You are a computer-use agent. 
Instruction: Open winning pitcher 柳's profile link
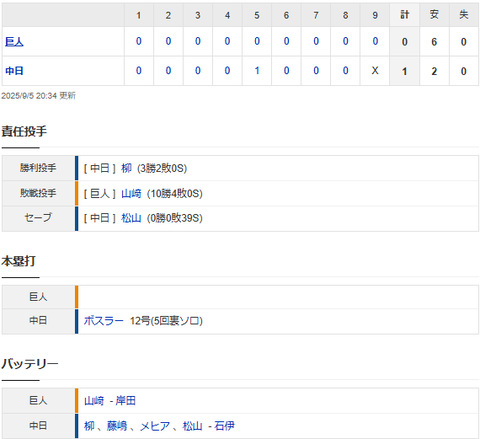coord(126,168)
